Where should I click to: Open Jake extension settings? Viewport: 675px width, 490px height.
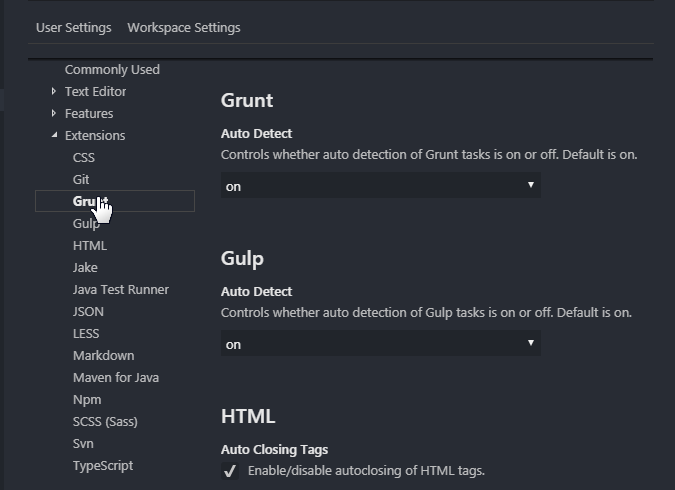tap(85, 267)
